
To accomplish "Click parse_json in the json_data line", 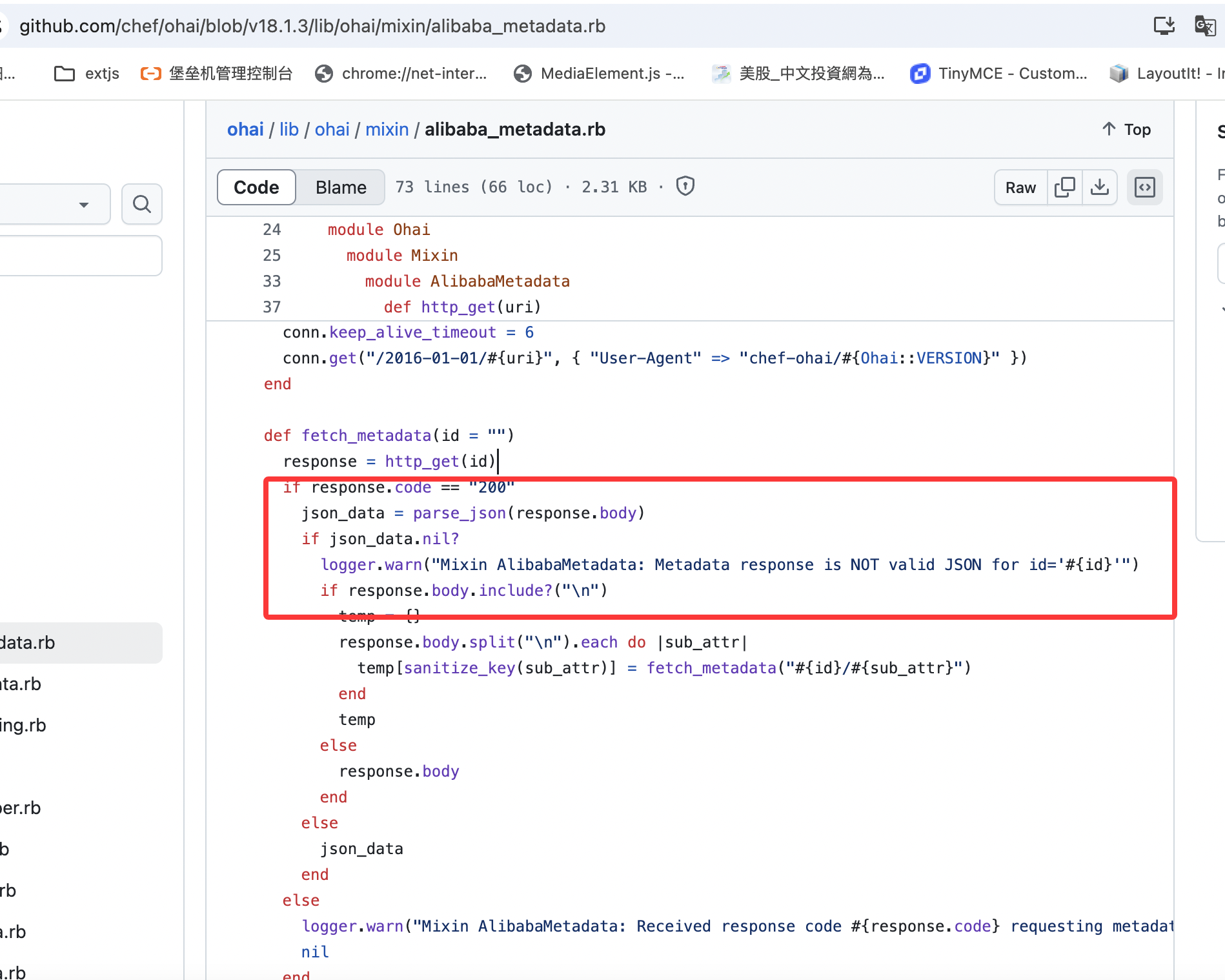I will 460,513.
